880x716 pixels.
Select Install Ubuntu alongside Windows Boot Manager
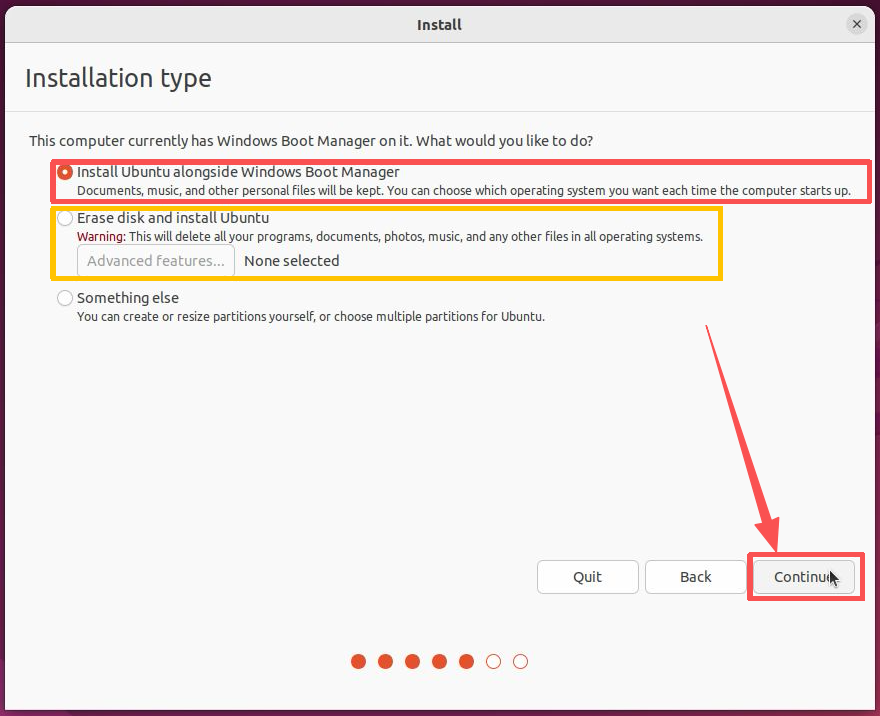66,172
